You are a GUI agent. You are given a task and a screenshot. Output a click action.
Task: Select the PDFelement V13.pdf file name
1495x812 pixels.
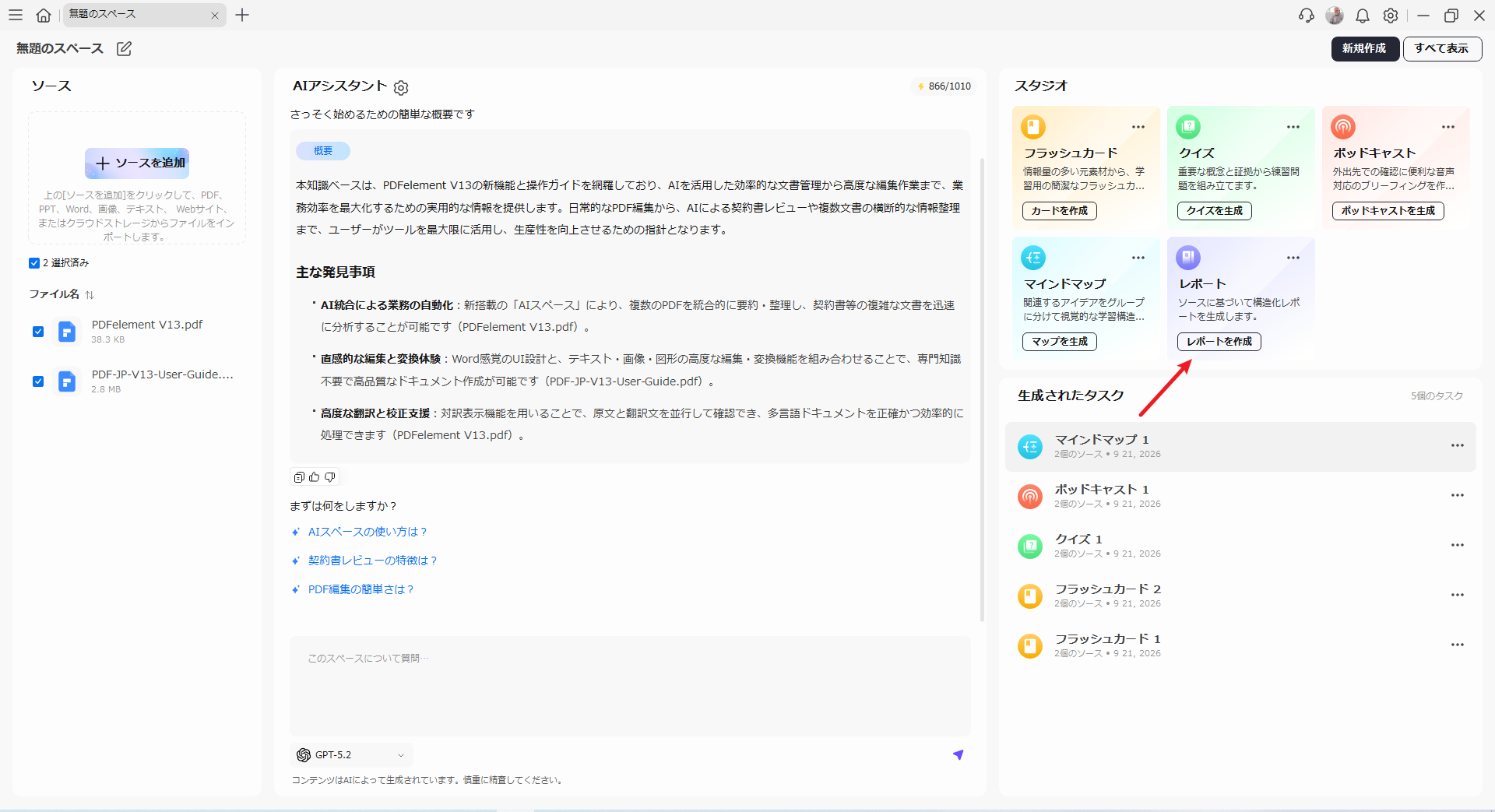(x=147, y=325)
